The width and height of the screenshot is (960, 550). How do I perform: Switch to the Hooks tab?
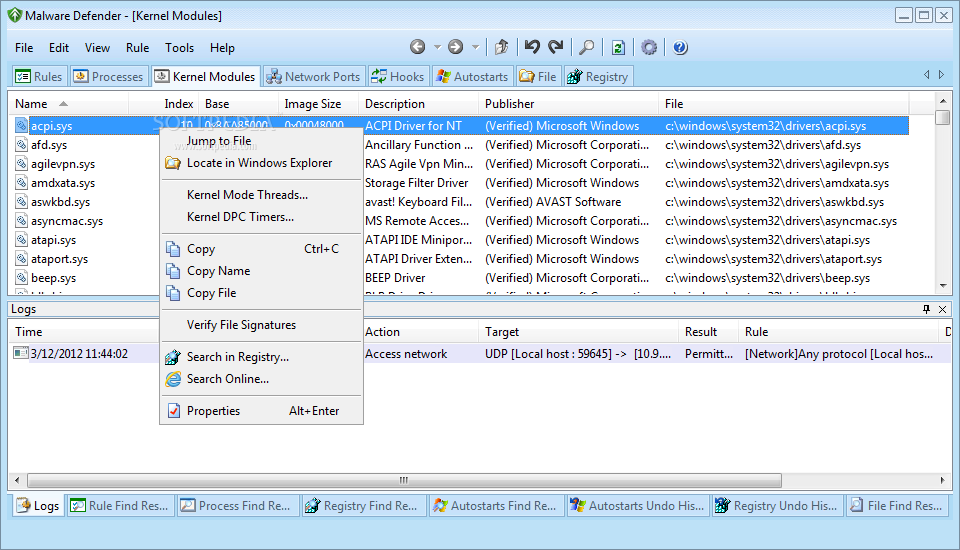pos(397,77)
